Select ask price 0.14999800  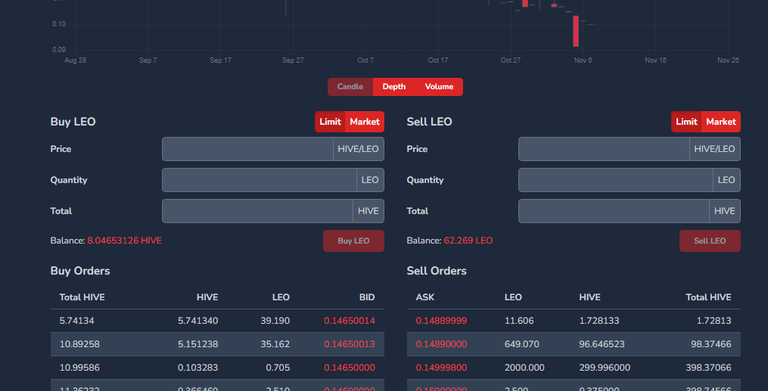(441, 368)
